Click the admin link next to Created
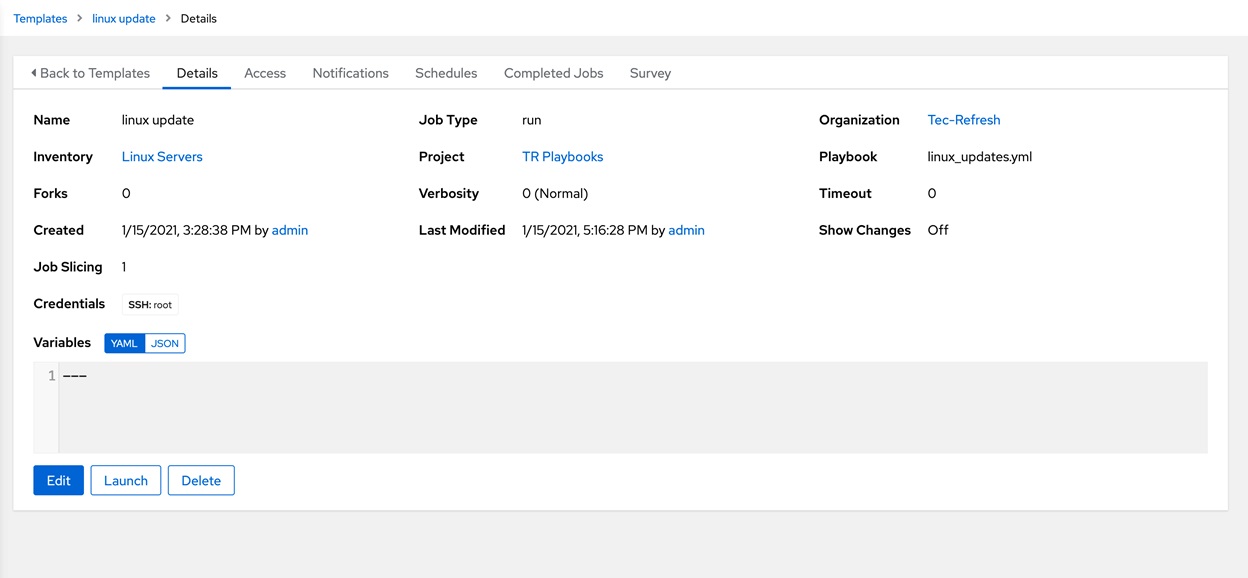The image size is (1248, 578). coord(290,230)
